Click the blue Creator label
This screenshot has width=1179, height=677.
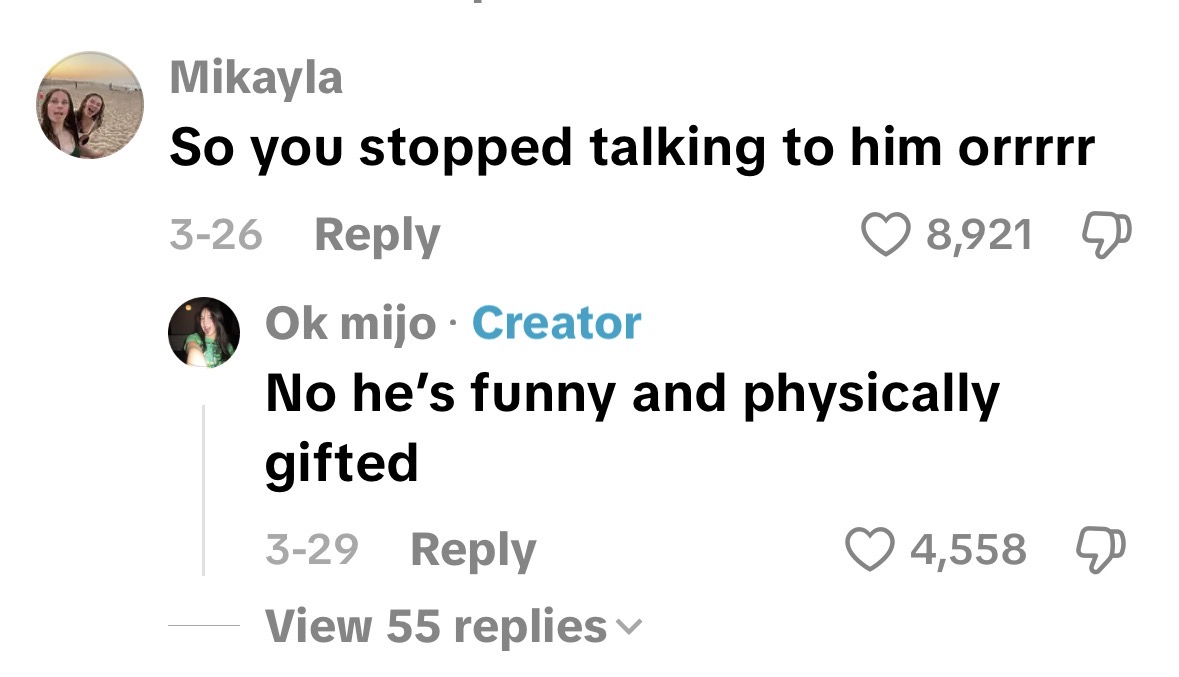556,323
